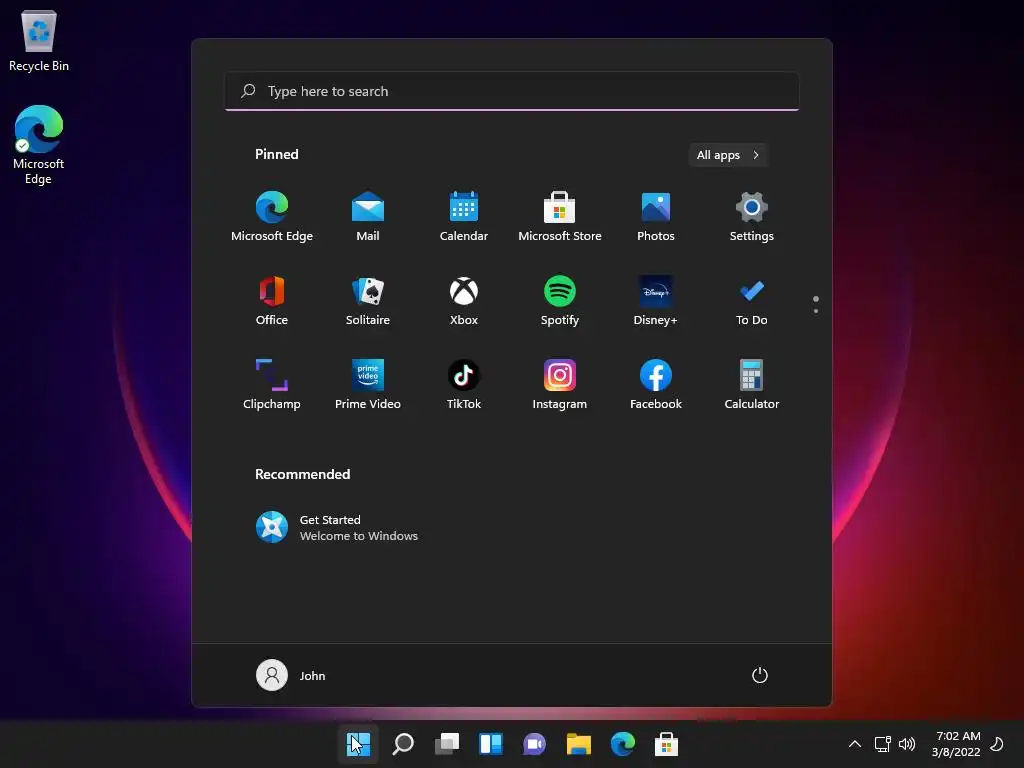Open taskbar Search magnifier
Image resolution: width=1024 pixels, height=768 pixels.
(x=403, y=744)
